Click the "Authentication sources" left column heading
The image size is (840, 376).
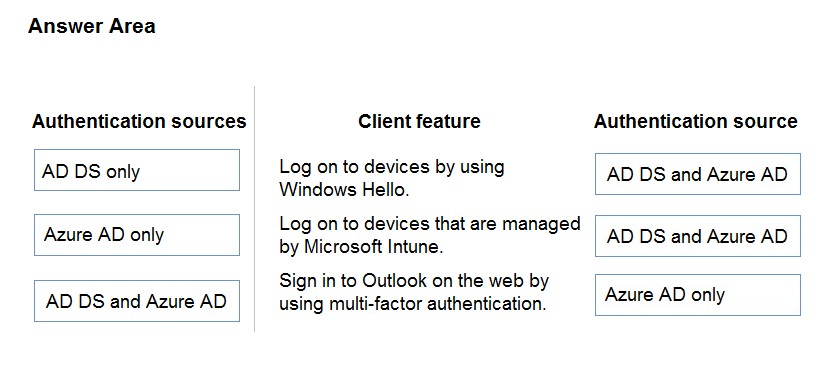pyautogui.click(x=139, y=121)
